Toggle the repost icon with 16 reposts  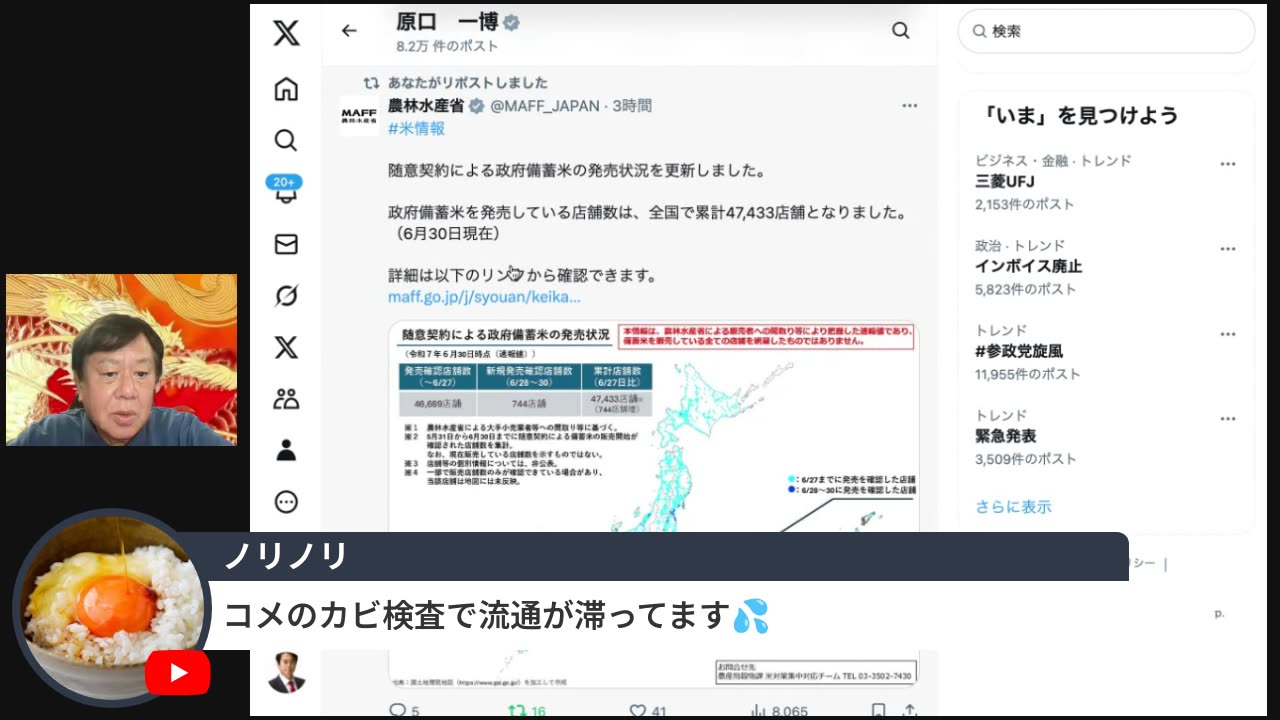(x=516, y=711)
